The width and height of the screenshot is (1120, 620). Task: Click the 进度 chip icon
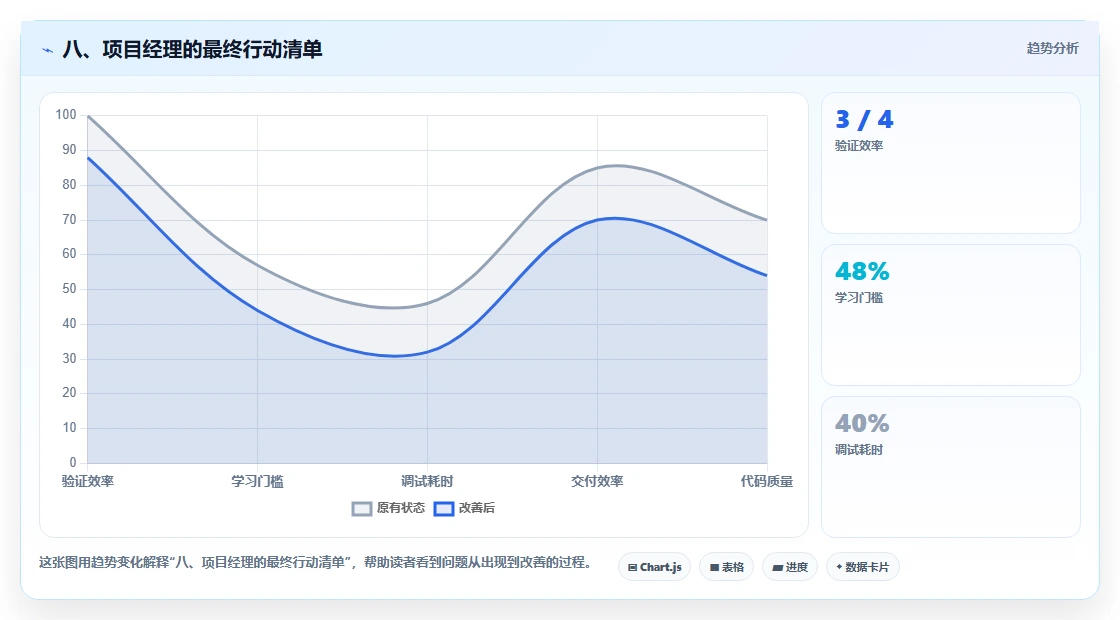point(778,568)
